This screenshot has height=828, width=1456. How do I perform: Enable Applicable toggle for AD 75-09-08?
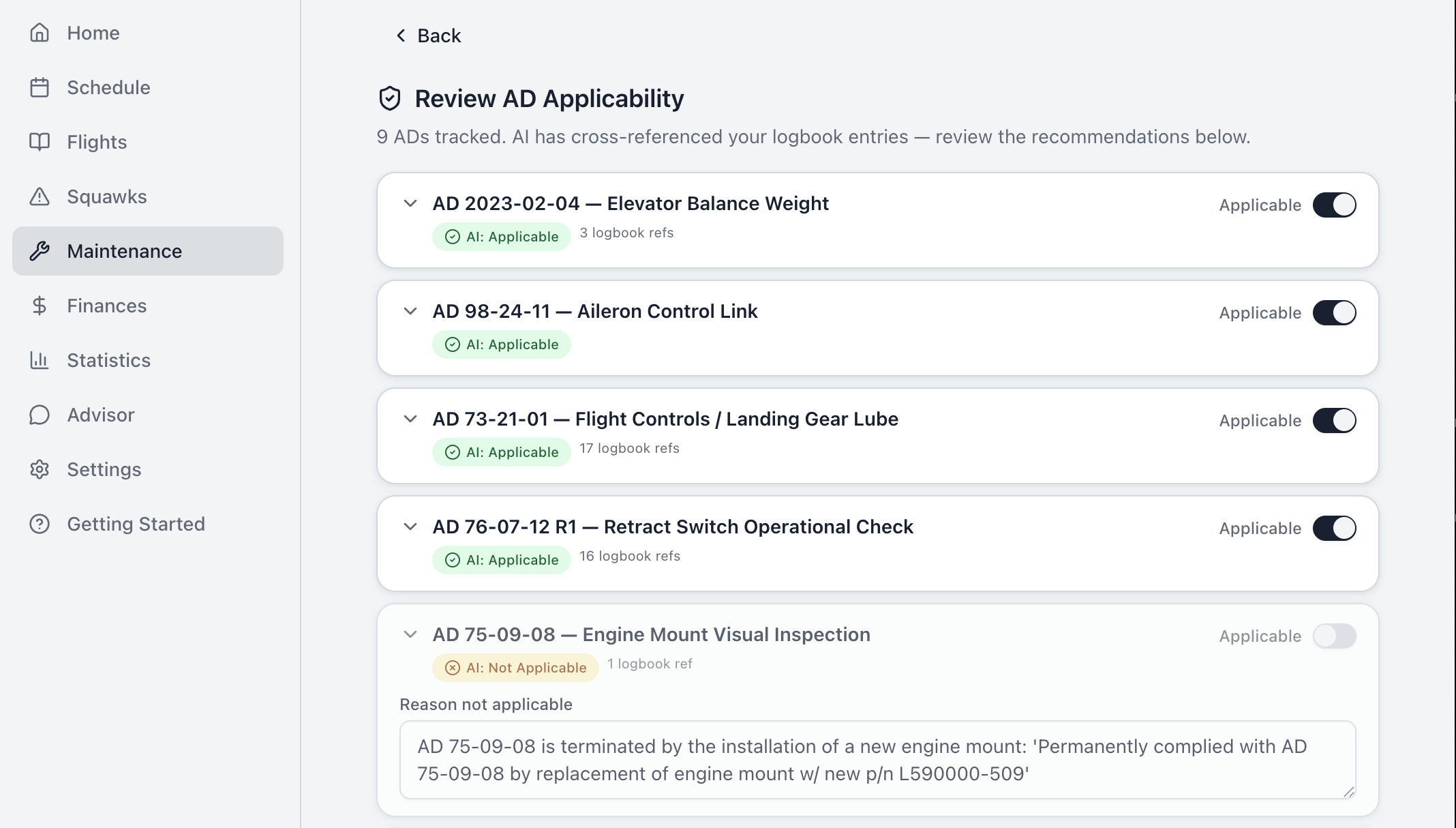click(1335, 635)
